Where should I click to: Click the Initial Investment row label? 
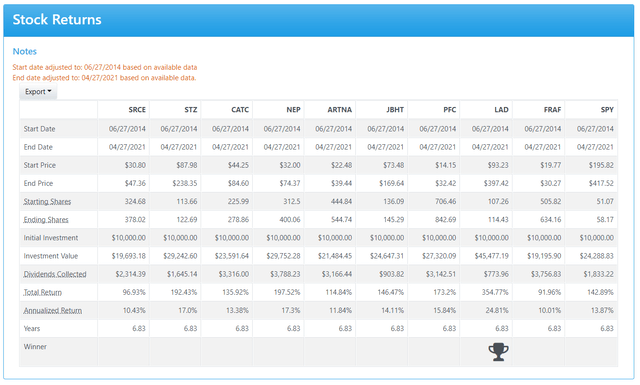(x=51, y=238)
